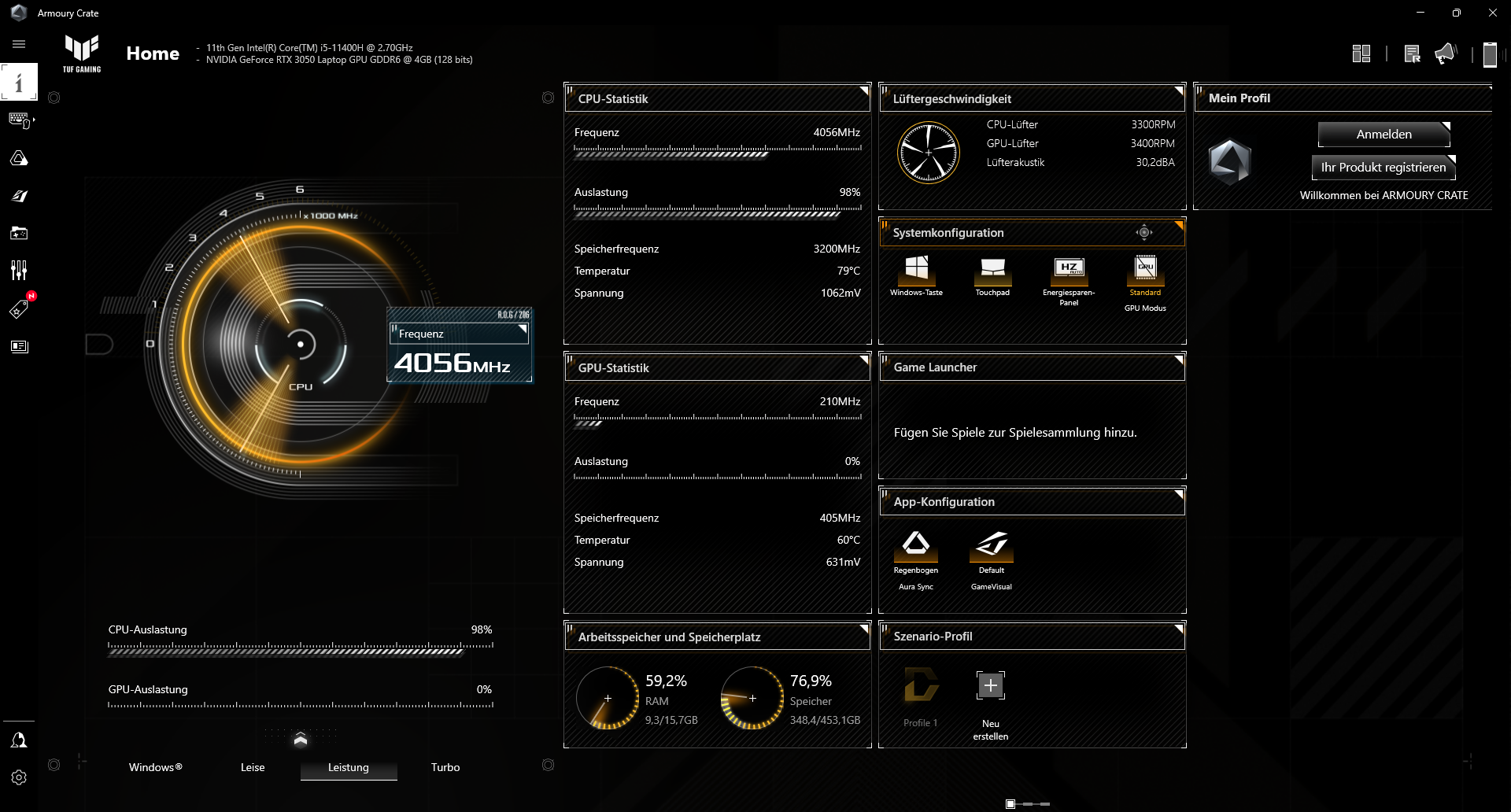Create new scenario profile with plus icon
Viewport: 1511px width, 812px height.
click(x=991, y=685)
